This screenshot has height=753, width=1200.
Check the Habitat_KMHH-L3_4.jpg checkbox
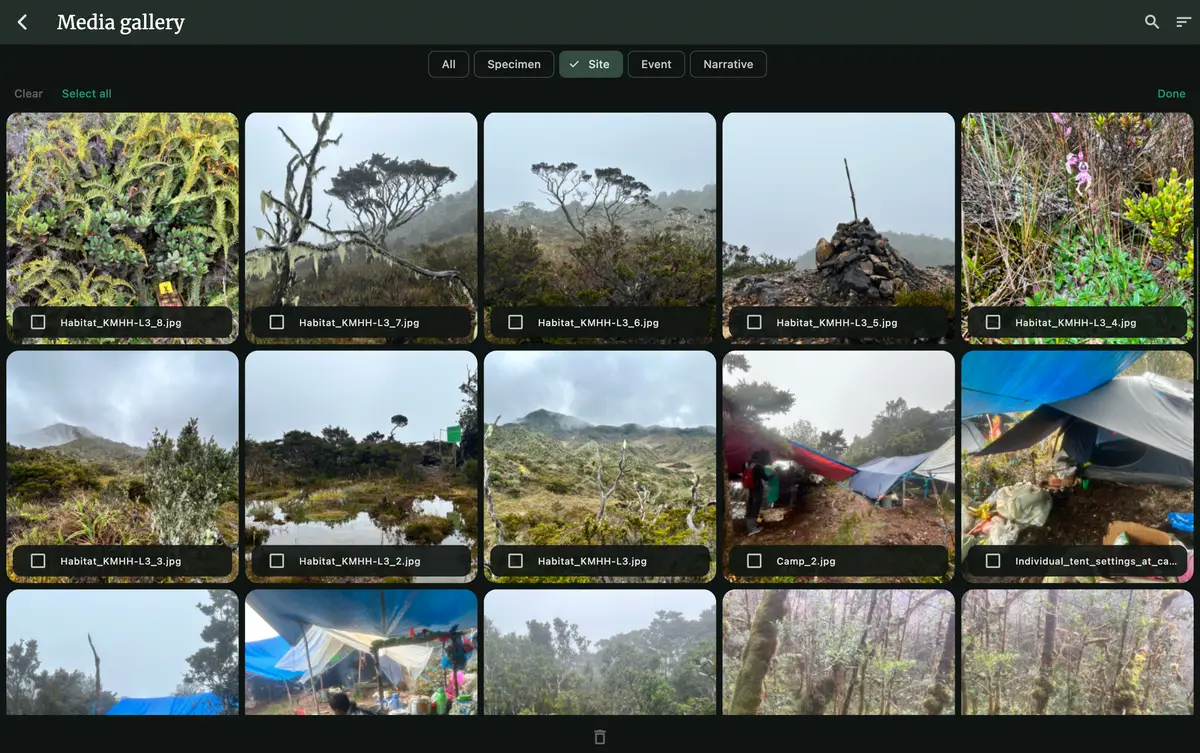click(993, 322)
